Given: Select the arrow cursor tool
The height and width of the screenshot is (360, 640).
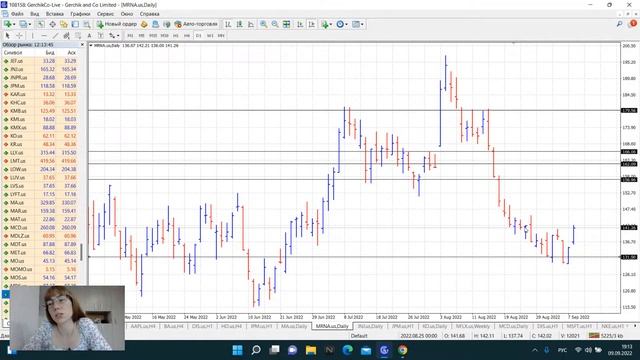Looking at the screenshot, I should [7, 36].
